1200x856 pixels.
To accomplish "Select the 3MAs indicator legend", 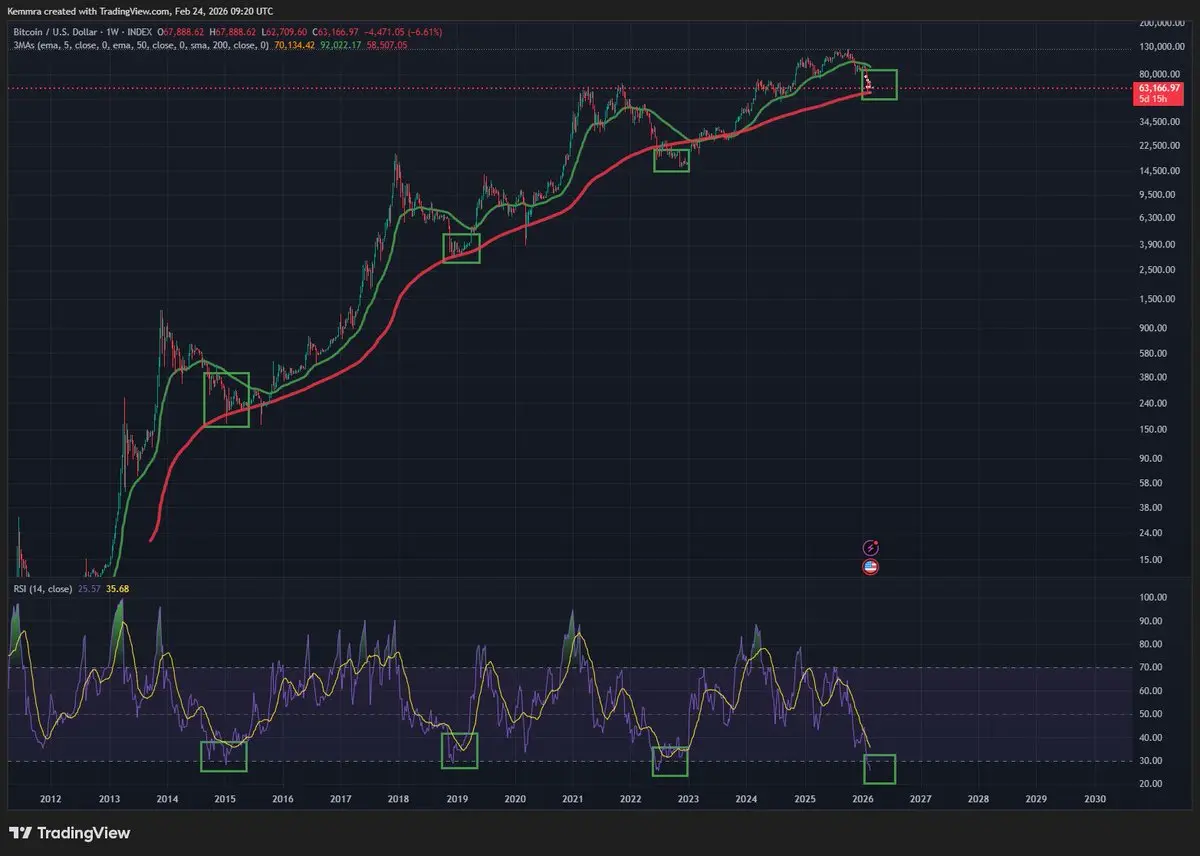I will [x=140, y=45].
